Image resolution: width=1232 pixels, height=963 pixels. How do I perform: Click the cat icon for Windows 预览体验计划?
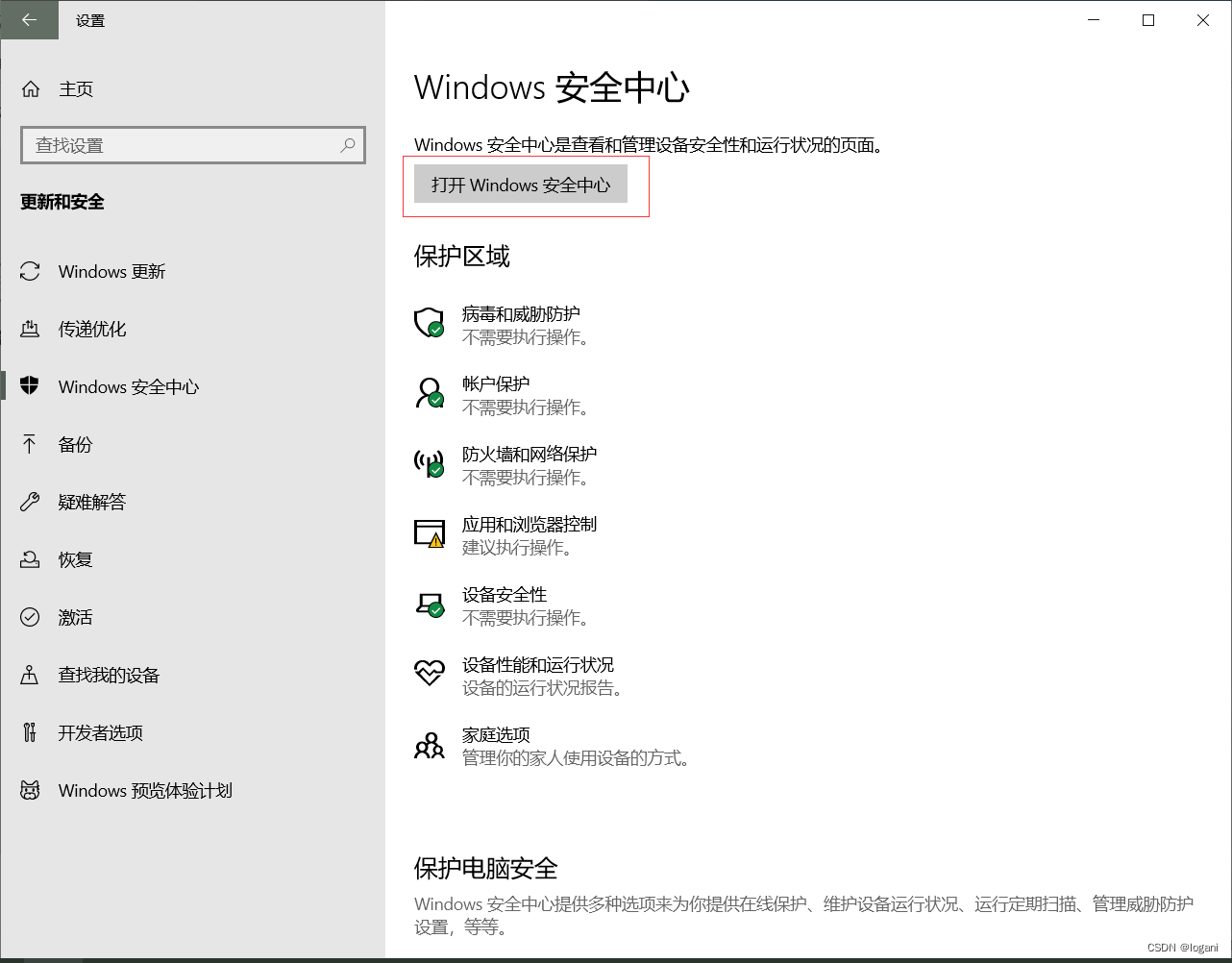(x=30, y=790)
